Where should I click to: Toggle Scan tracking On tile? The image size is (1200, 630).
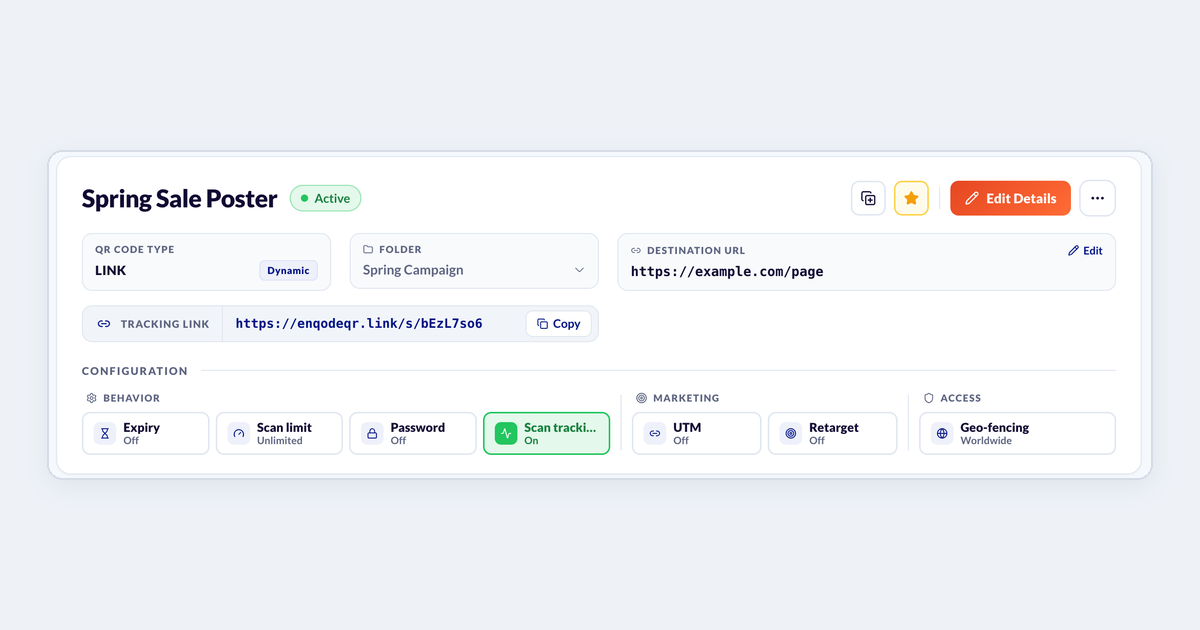point(546,433)
